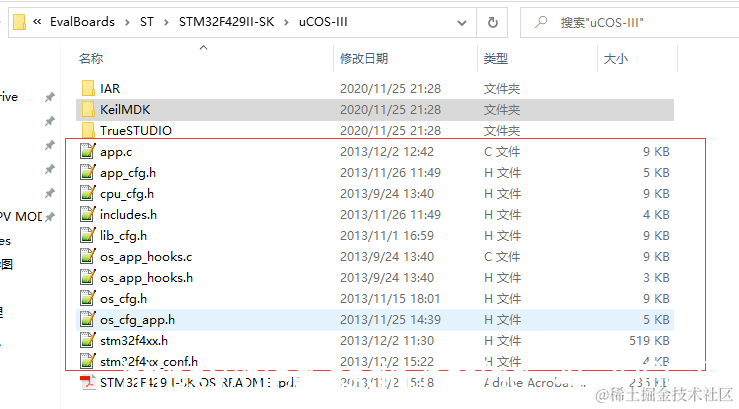The height and width of the screenshot is (409, 739).
Task: Click the 519 KB size value
Action: pyautogui.click(x=649, y=341)
